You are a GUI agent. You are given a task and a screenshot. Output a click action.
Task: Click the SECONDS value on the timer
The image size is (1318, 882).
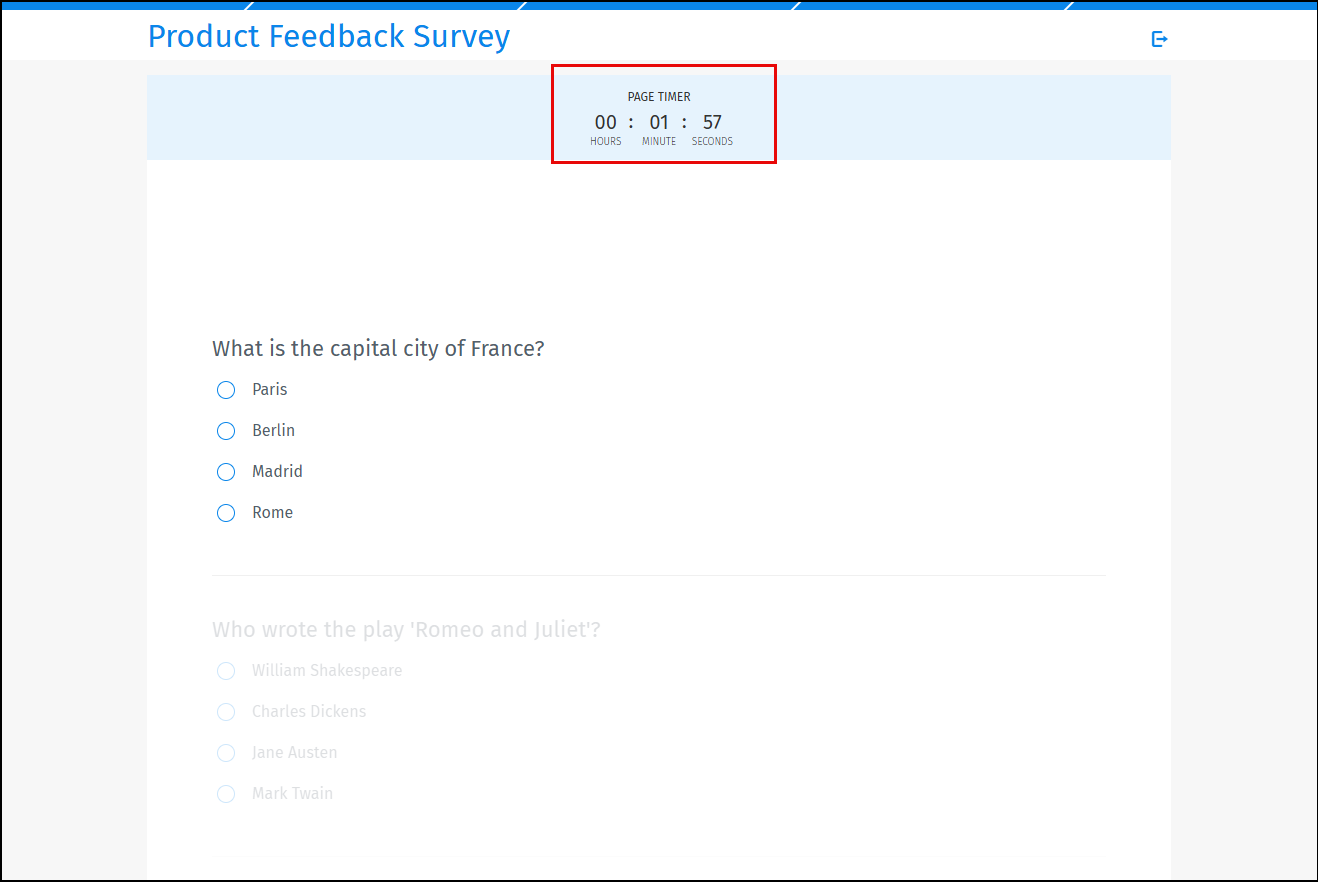click(711, 121)
